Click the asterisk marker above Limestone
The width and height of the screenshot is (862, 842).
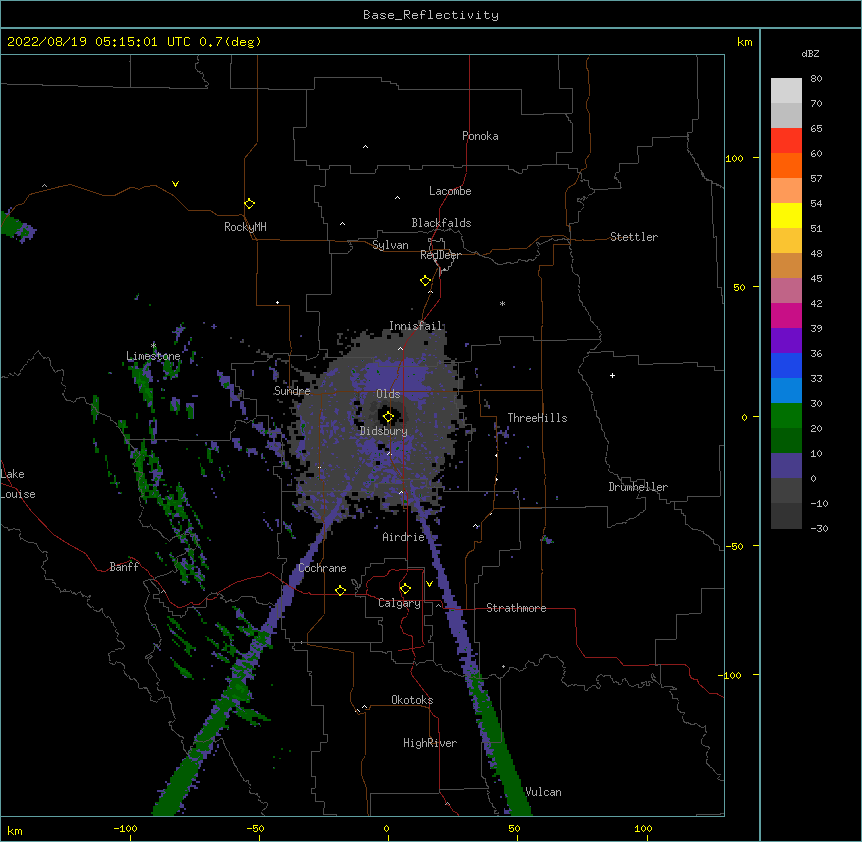tap(153, 345)
